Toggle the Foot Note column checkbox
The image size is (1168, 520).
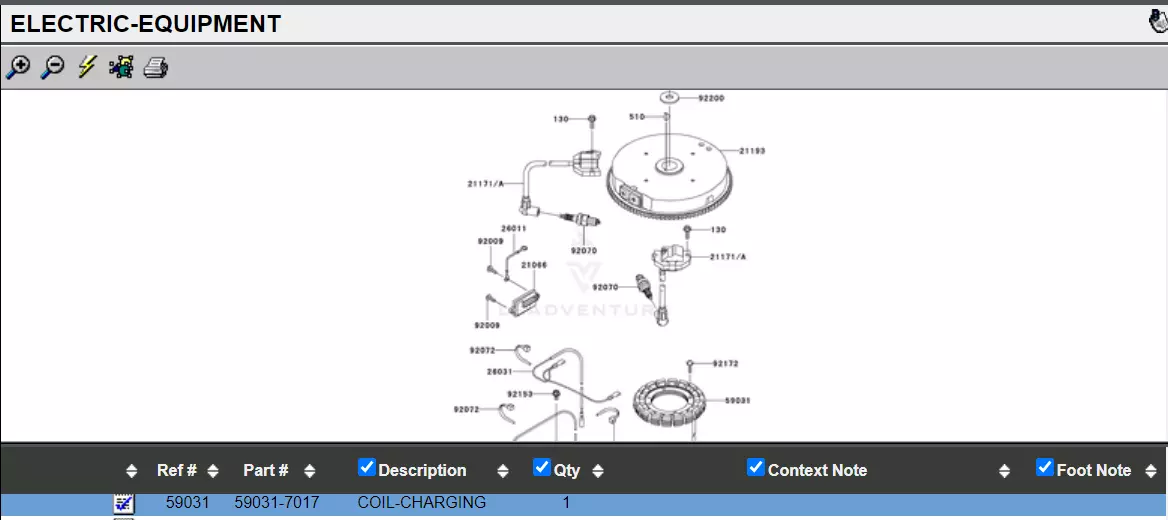[1045, 467]
